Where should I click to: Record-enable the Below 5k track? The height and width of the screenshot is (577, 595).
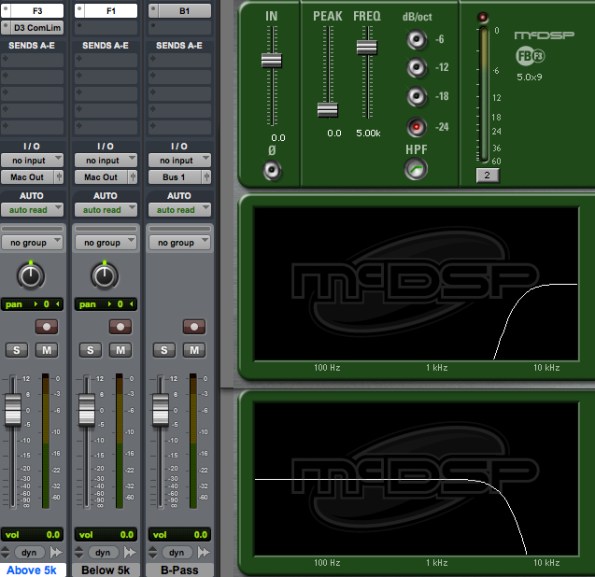[120, 327]
